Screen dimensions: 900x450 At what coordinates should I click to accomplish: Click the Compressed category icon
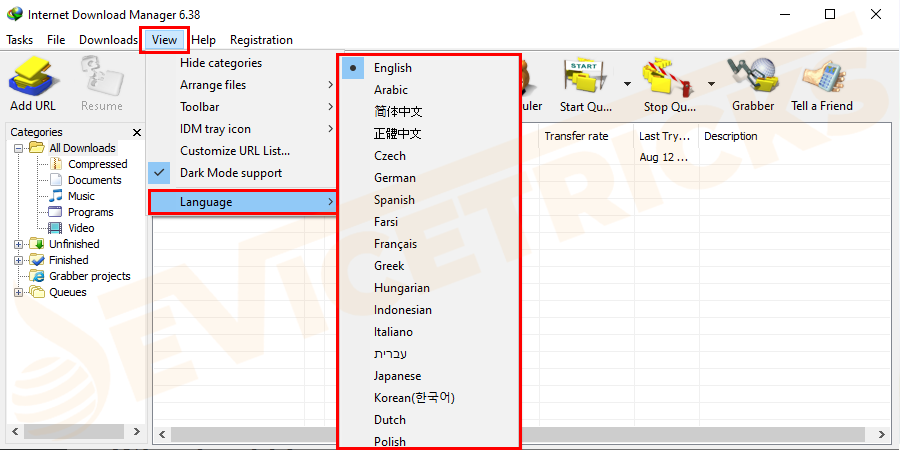(x=56, y=164)
